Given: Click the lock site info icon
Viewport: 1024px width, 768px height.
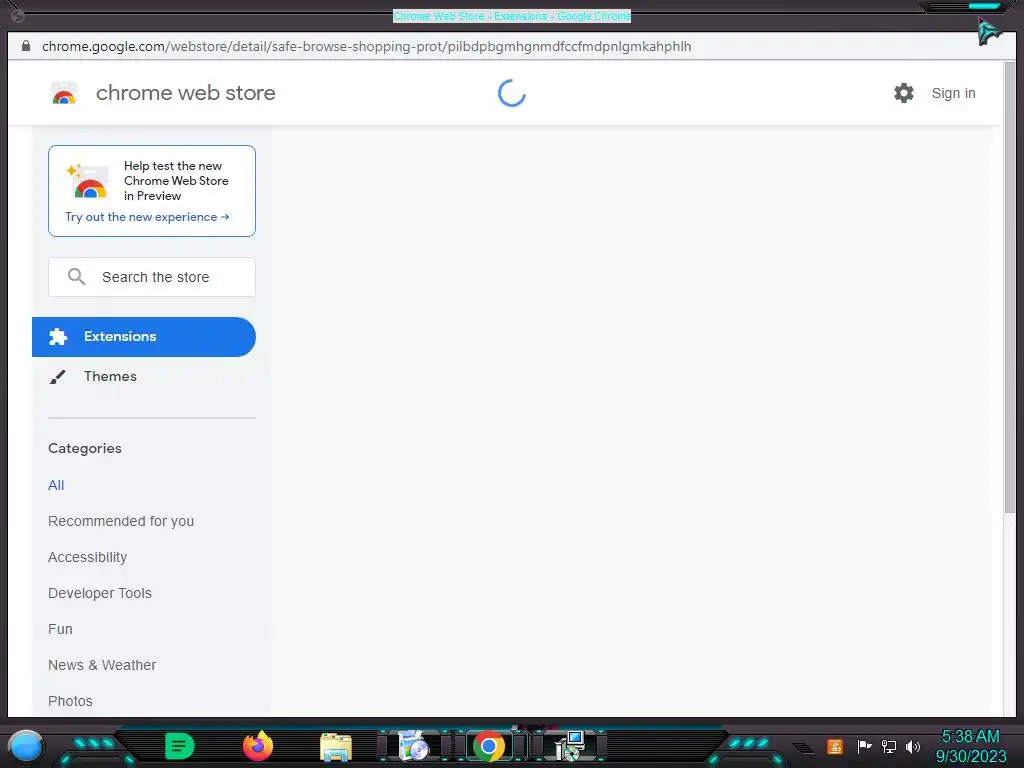Looking at the screenshot, I should 25,46.
